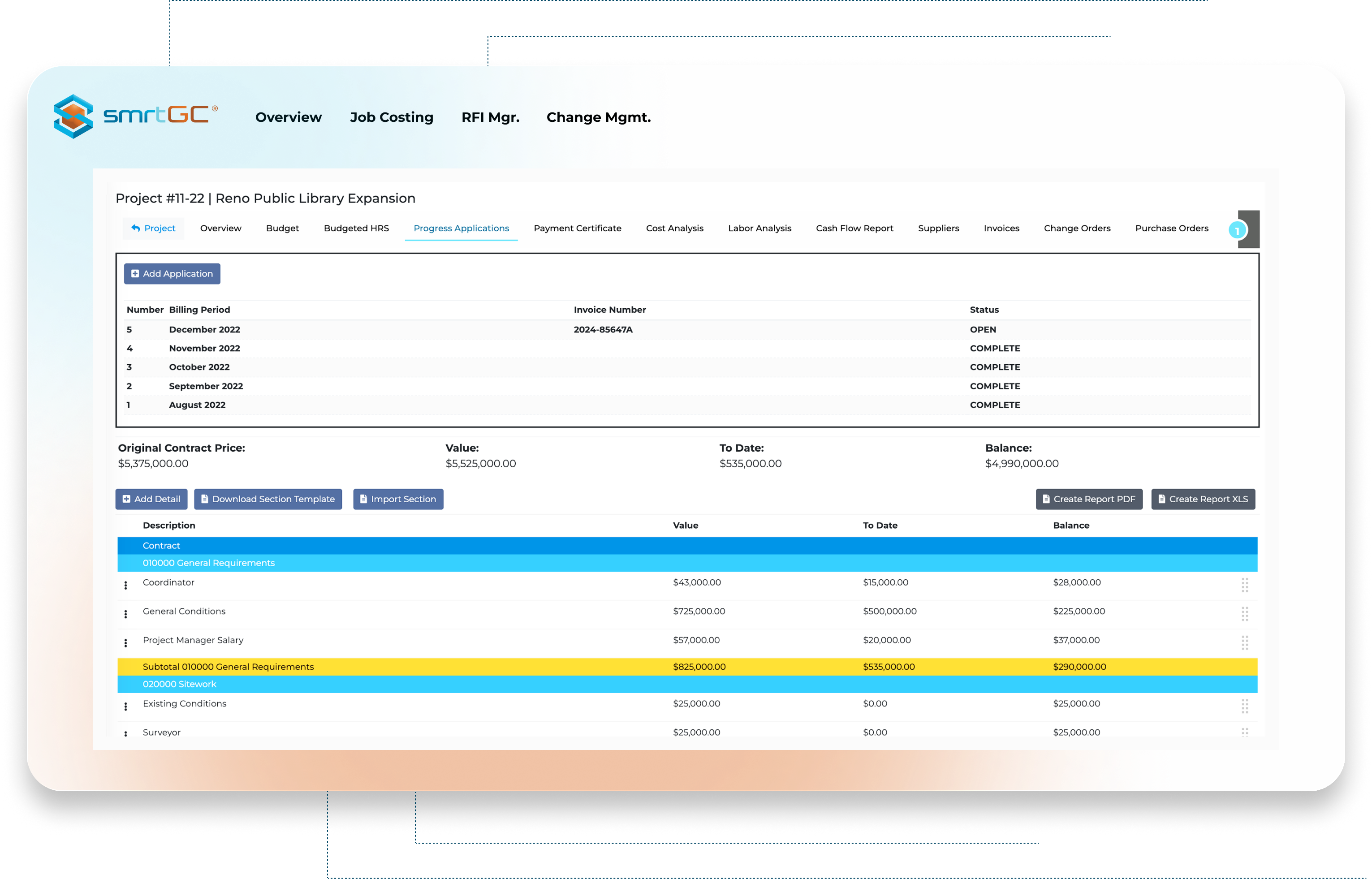Viewport: 1372px width, 879px height.
Task: Click the Import Section button
Action: pyautogui.click(x=398, y=499)
